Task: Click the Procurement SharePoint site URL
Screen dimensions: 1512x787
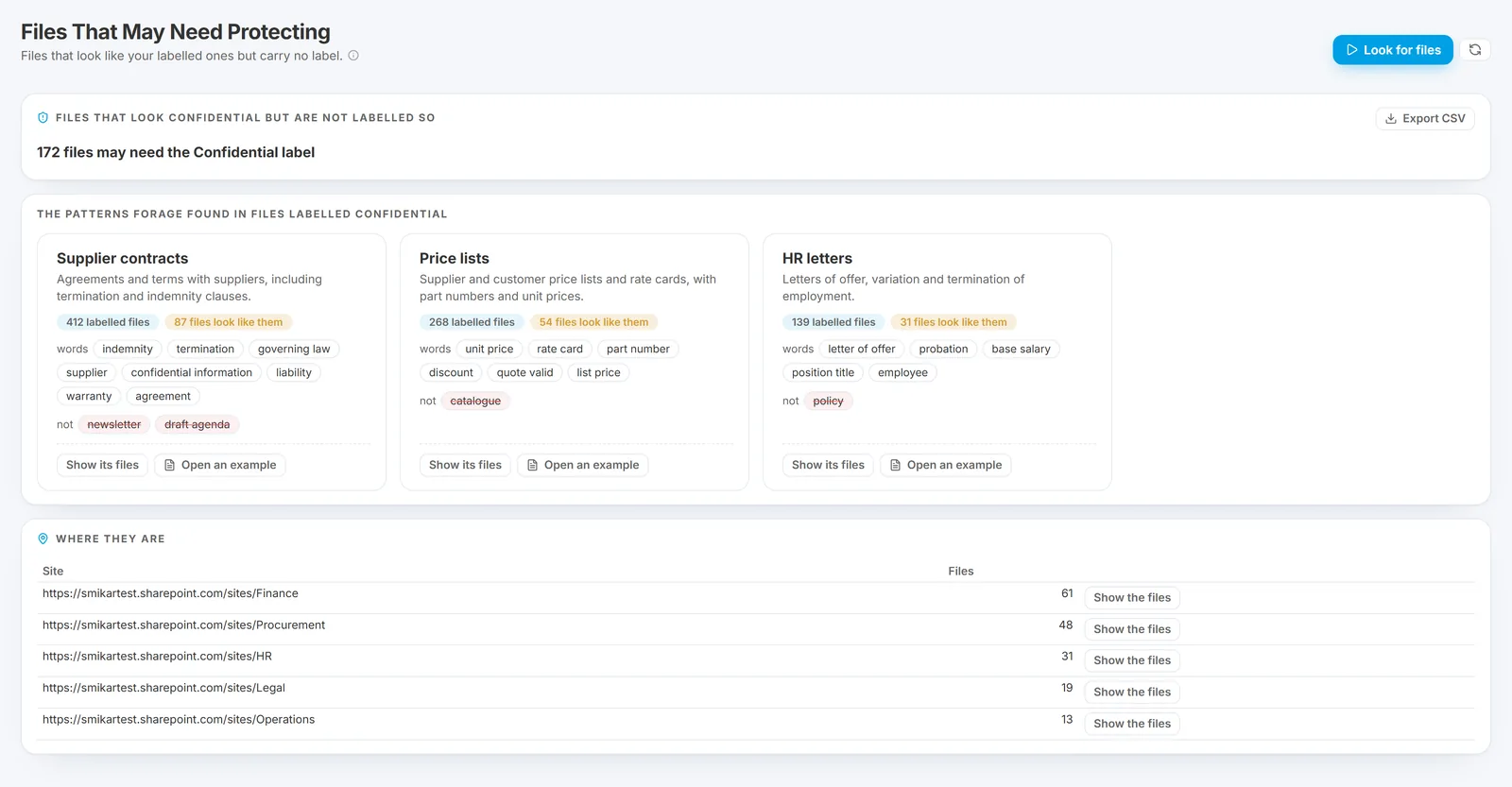Action: 183,625
